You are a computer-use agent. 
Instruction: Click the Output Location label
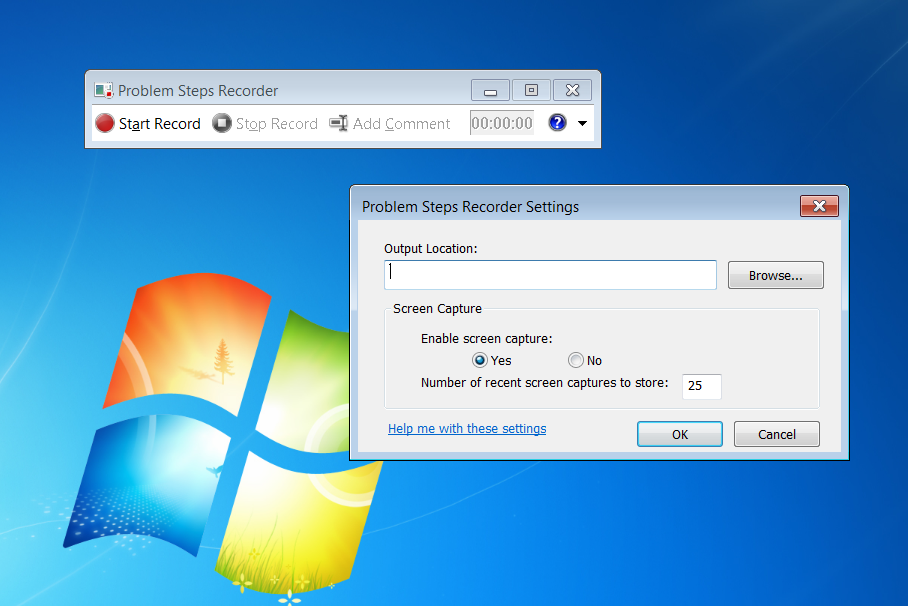(431, 249)
